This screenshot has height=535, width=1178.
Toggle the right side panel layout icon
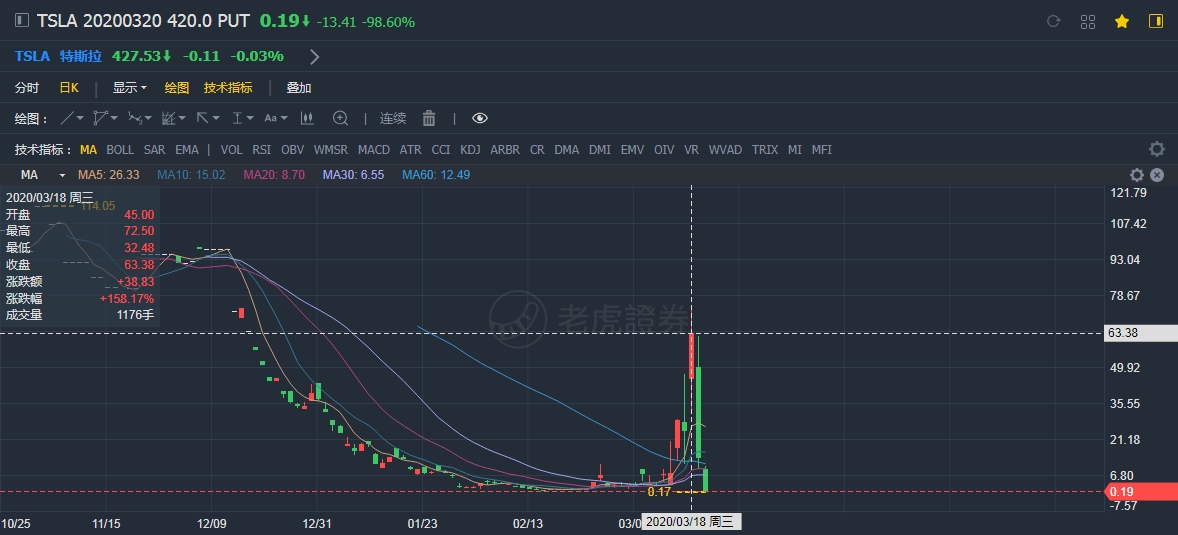1155,22
